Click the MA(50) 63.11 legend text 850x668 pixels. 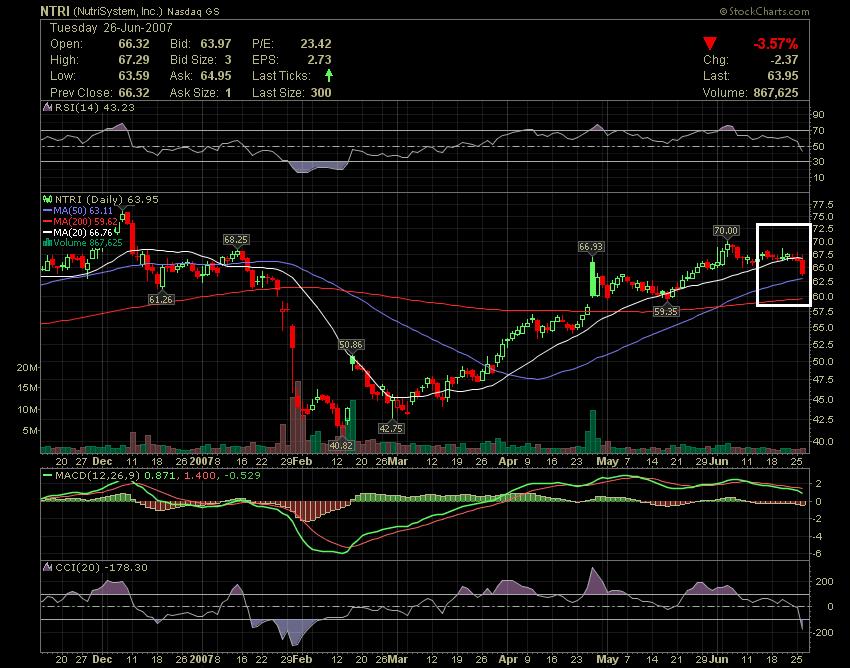[x=83, y=210]
